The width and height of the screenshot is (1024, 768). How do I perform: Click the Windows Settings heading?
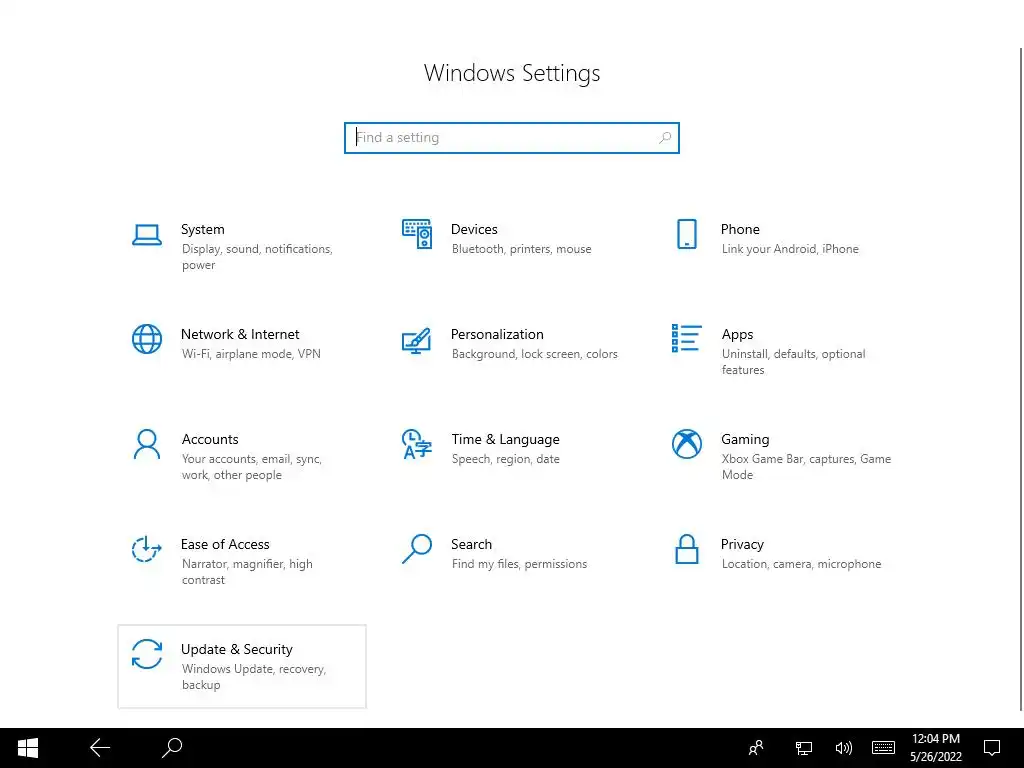pyautogui.click(x=512, y=73)
